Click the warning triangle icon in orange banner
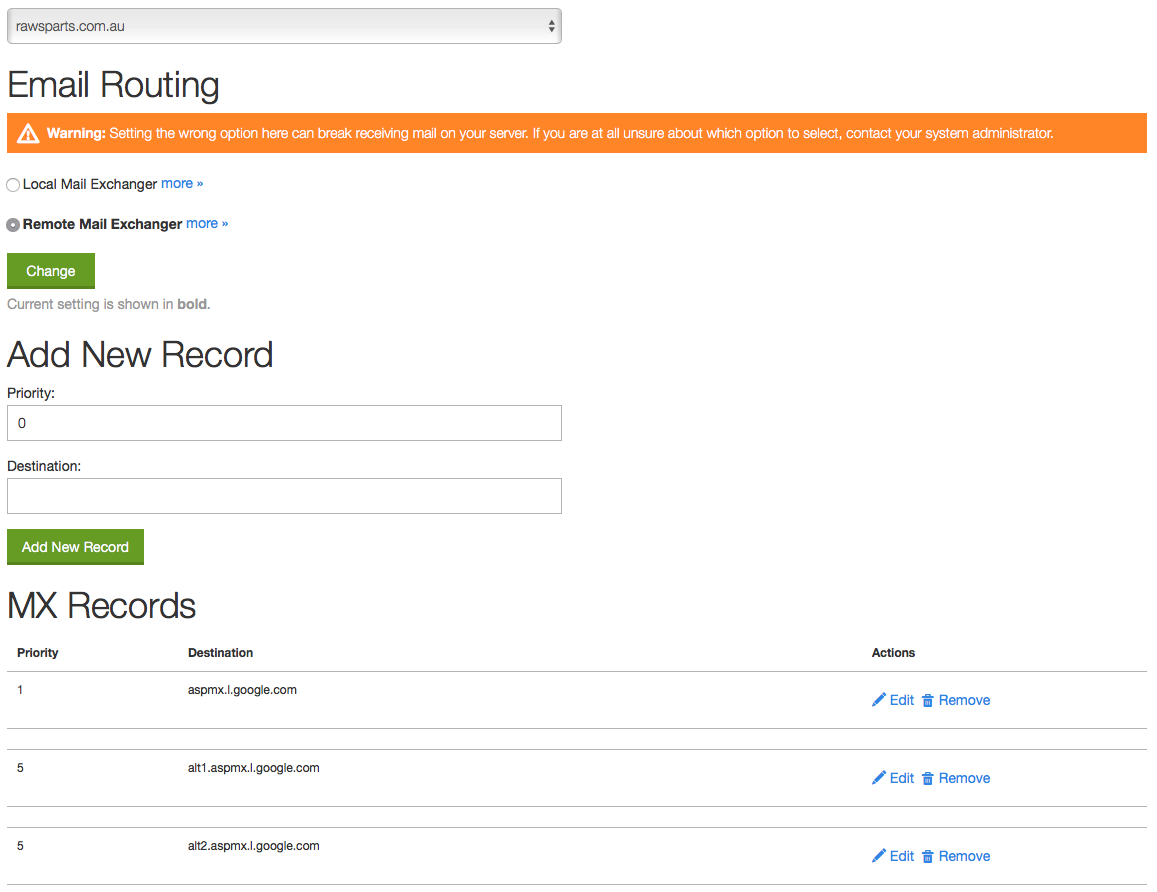 coord(28,134)
